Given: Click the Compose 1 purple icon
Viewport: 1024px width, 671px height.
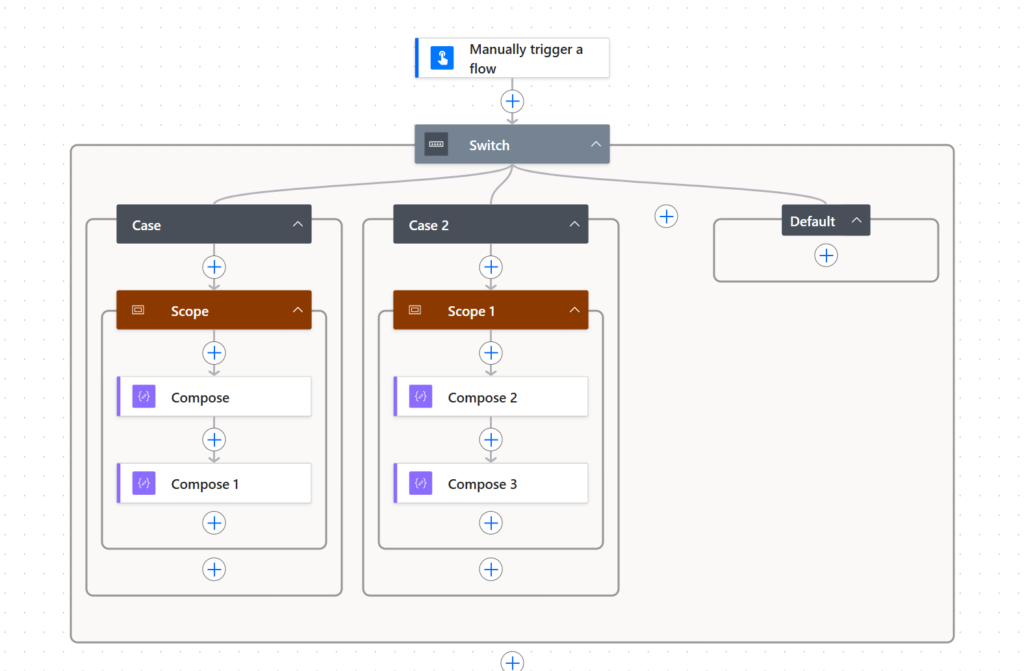Looking at the screenshot, I should [144, 483].
